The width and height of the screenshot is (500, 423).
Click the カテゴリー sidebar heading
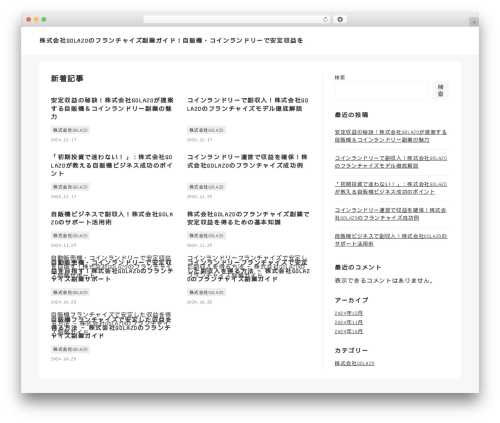click(x=351, y=351)
